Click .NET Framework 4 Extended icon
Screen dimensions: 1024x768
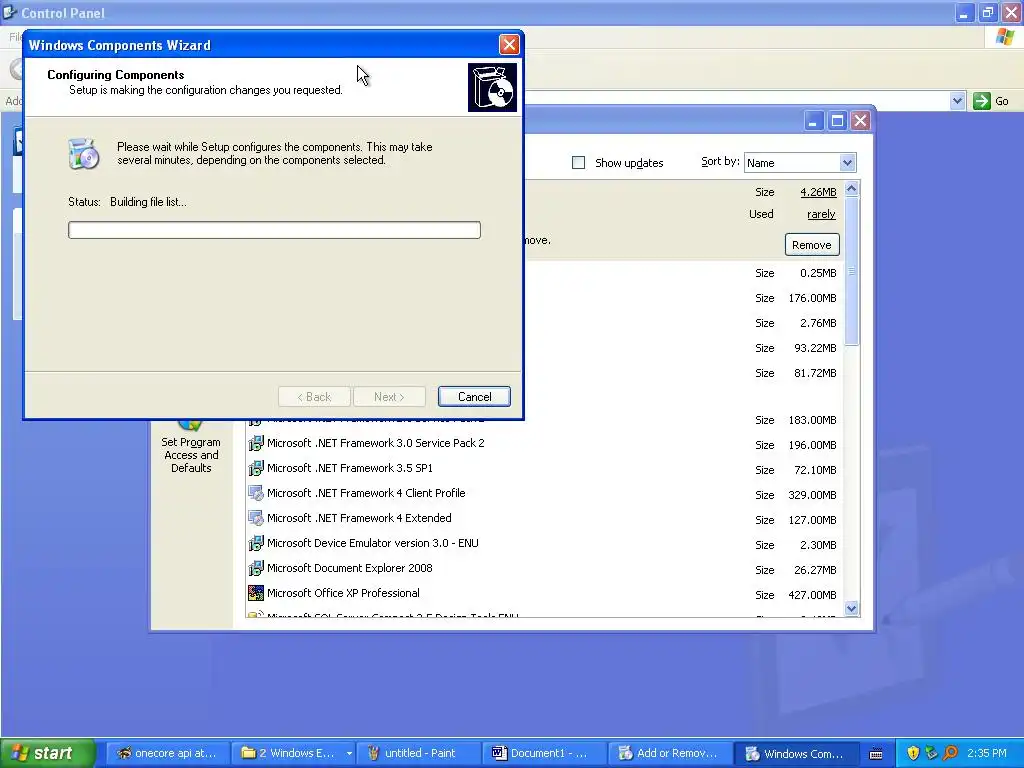(256, 519)
